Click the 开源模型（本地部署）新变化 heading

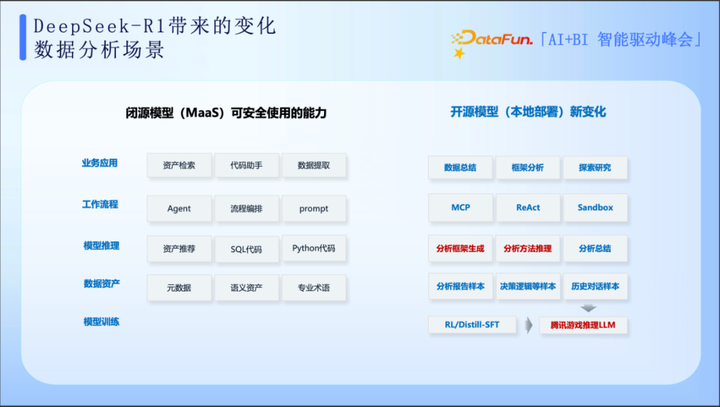click(x=528, y=112)
